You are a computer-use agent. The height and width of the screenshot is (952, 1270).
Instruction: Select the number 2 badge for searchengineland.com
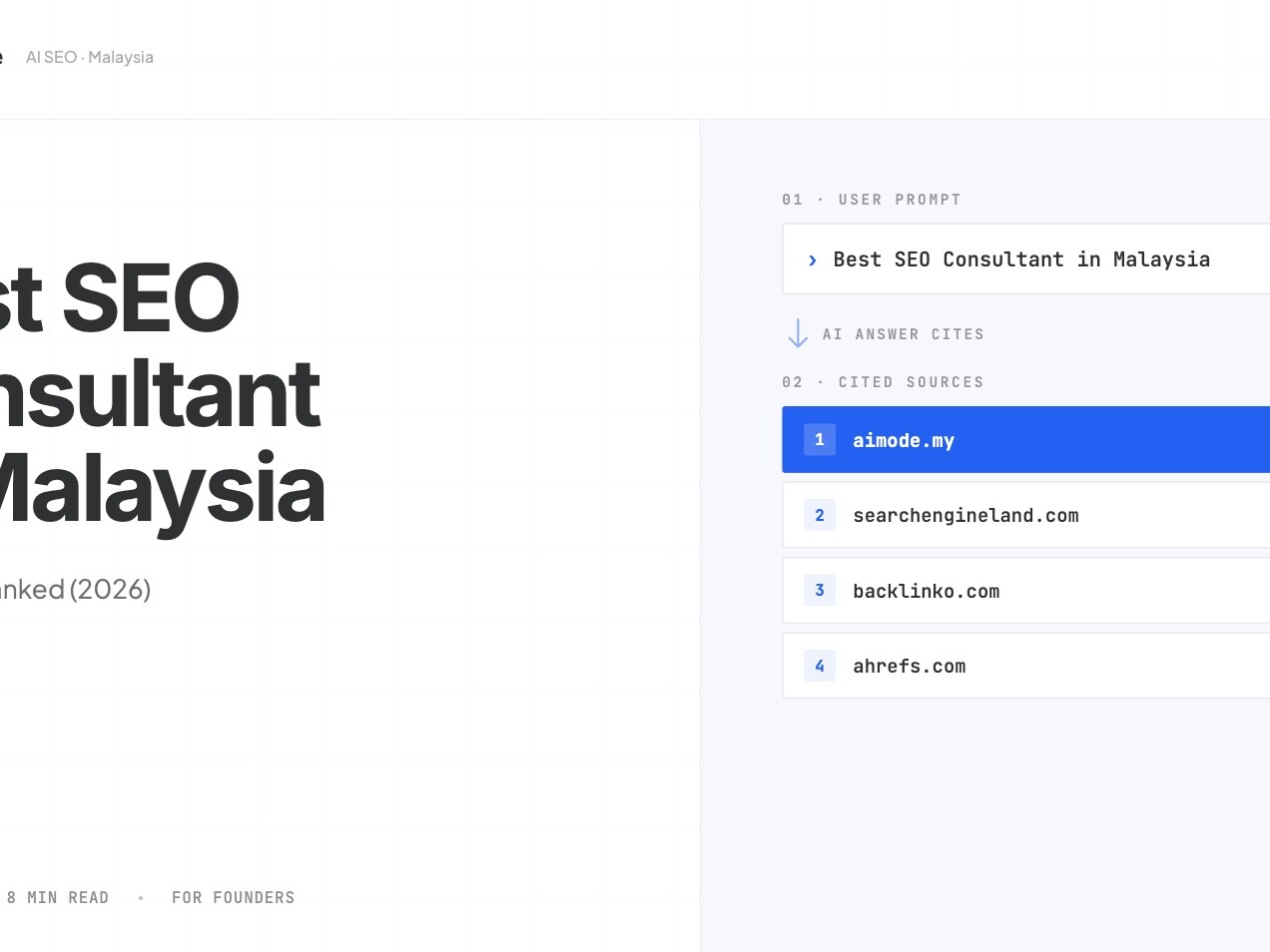pyautogui.click(x=820, y=515)
